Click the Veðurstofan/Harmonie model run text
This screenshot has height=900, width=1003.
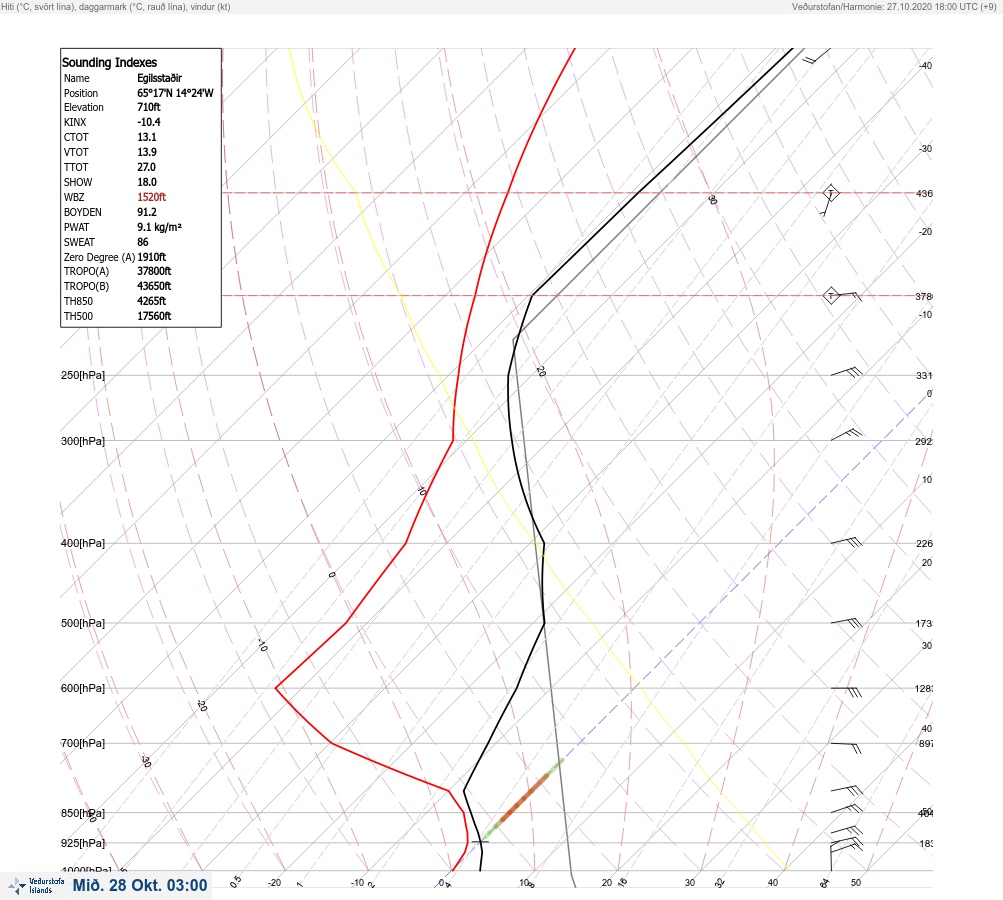point(894,7)
